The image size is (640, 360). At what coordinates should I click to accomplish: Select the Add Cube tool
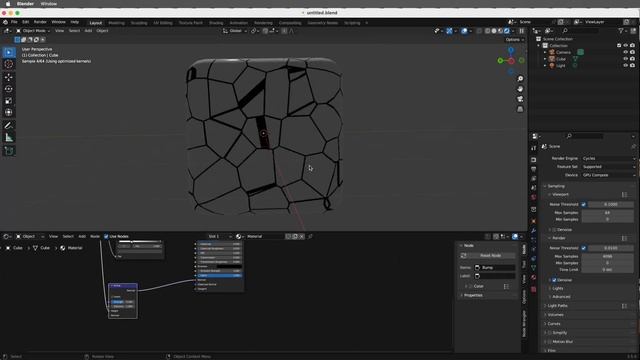coord(9,151)
